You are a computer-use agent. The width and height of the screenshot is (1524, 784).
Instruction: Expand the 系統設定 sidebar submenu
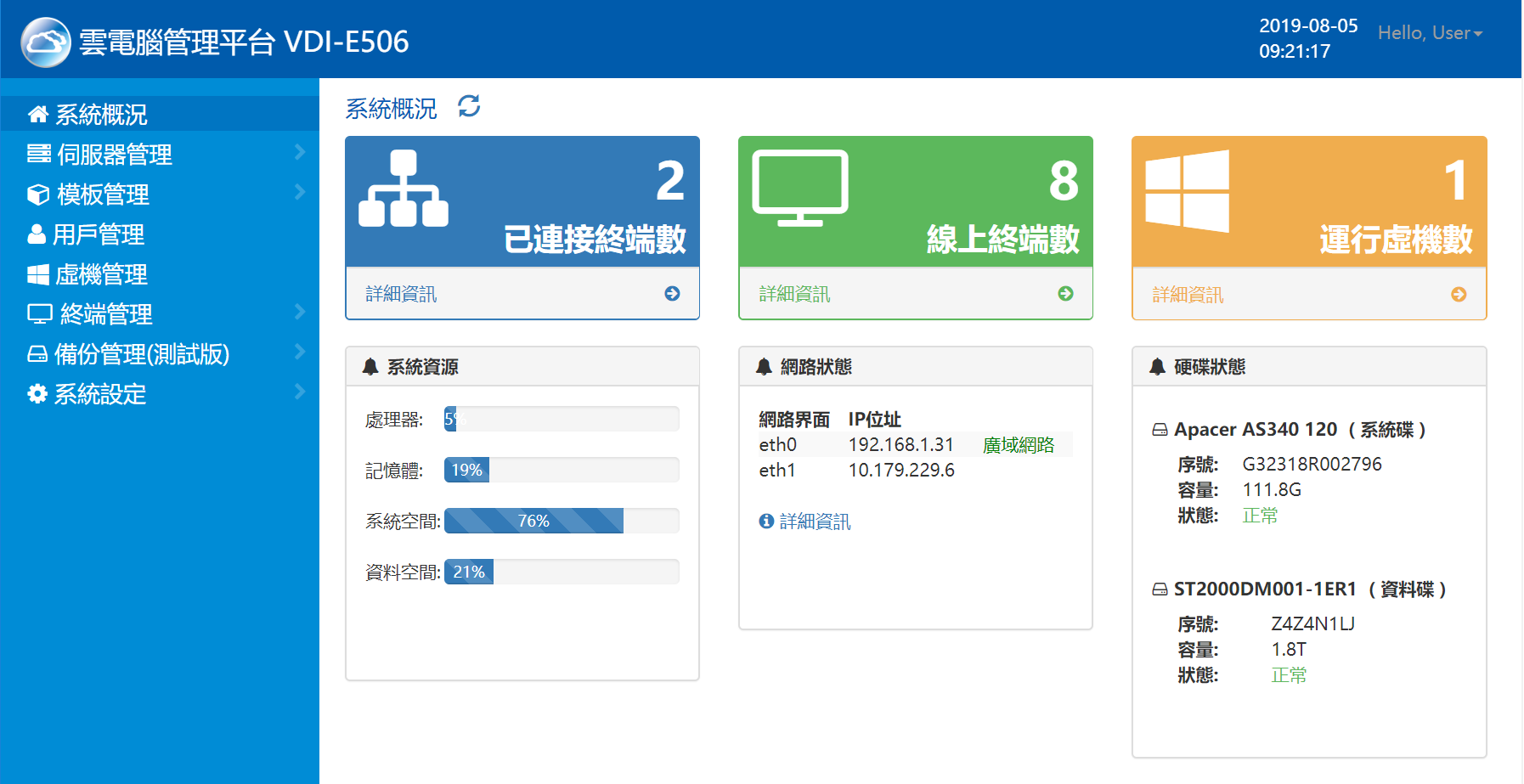click(x=300, y=392)
